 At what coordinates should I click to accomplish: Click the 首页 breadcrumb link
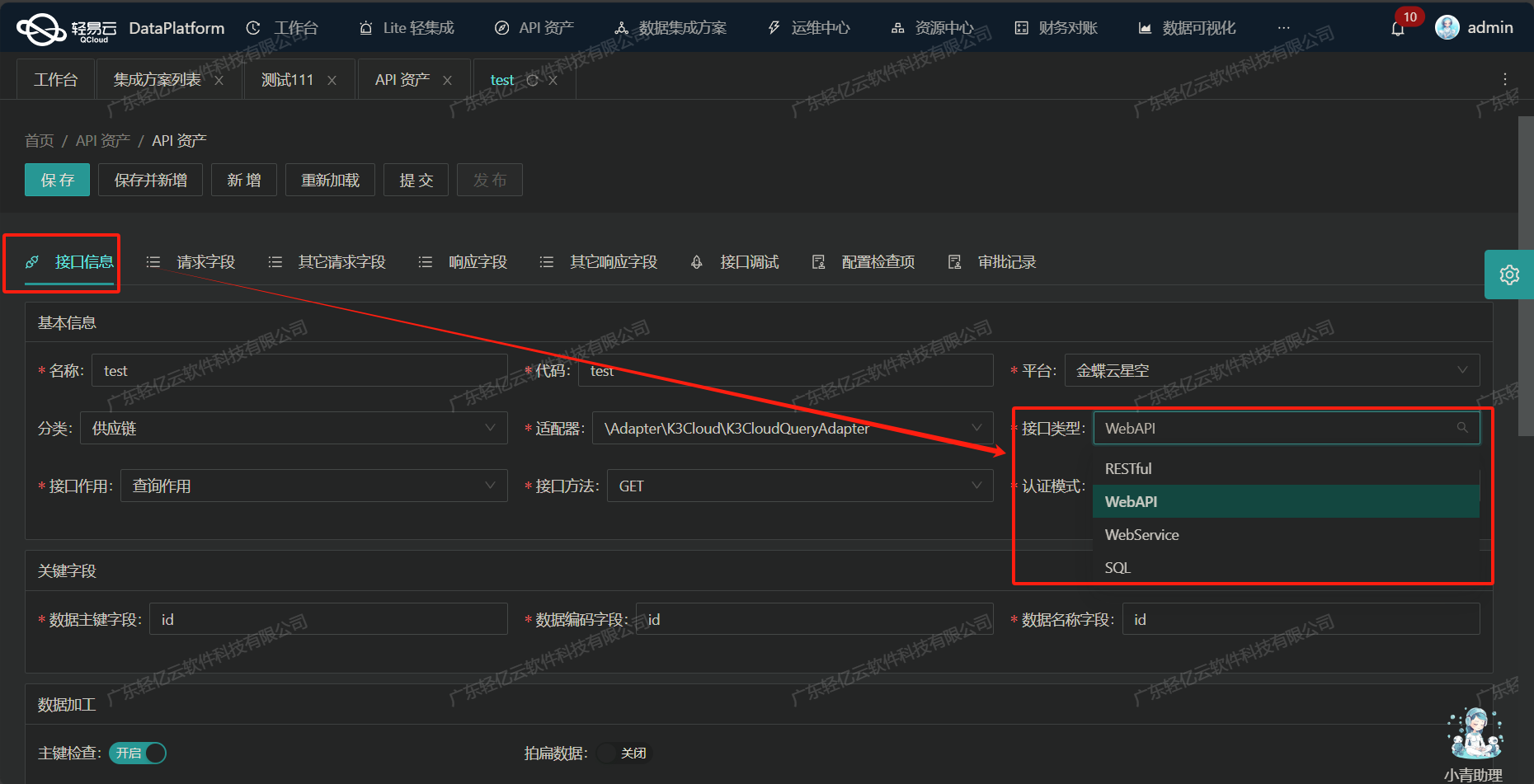(39, 141)
